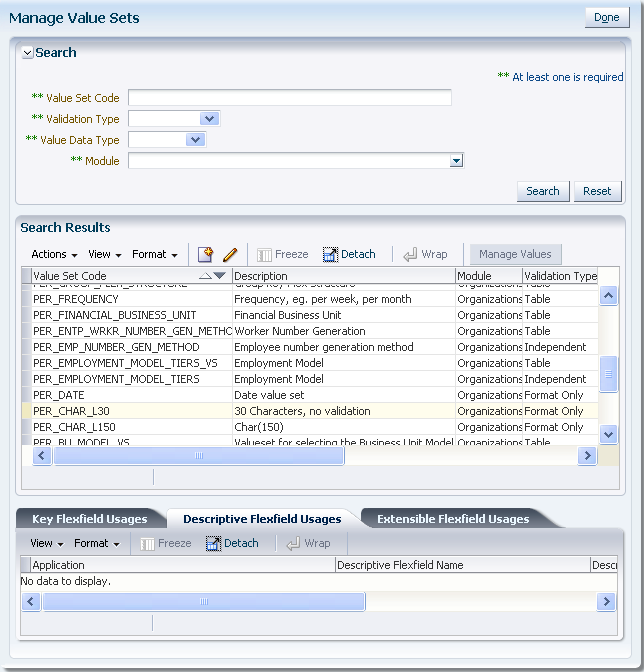
Task: Click the Descriptive Flexfield Name column header
Action: click(463, 565)
